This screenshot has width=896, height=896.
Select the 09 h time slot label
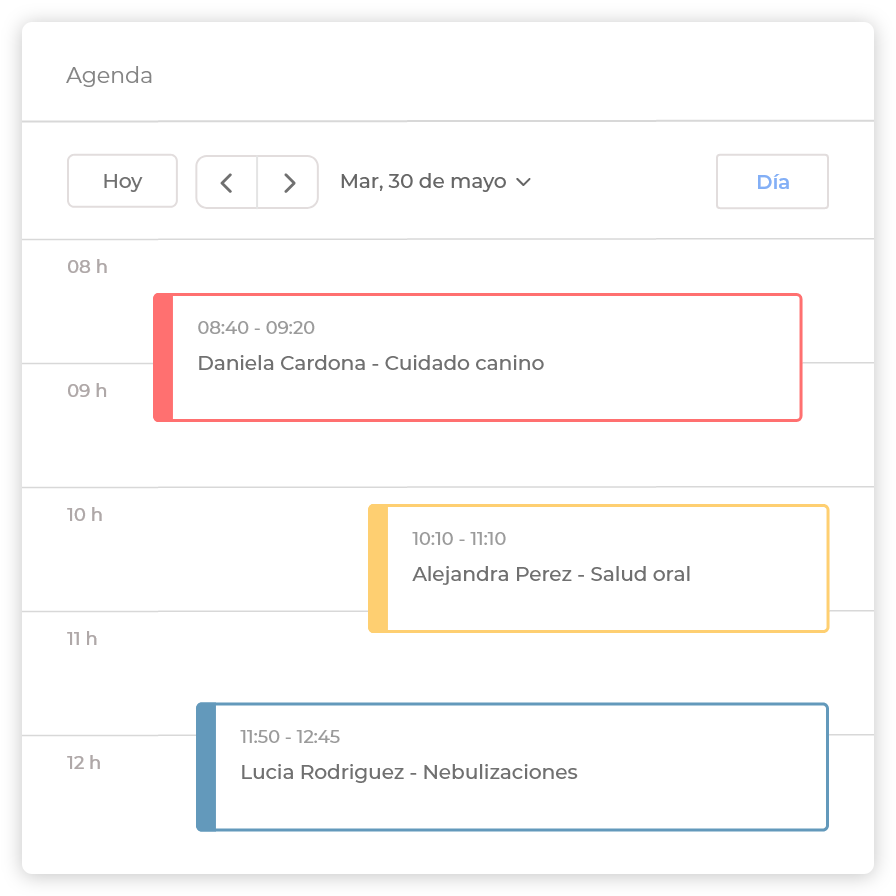click(87, 391)
